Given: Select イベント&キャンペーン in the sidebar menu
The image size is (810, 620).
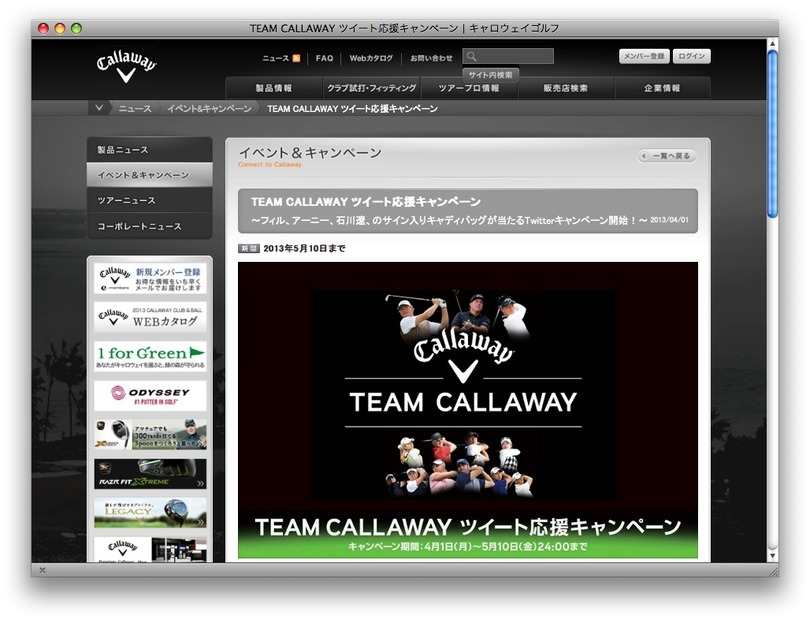Looking at the screenshot, I should point(150,175).
